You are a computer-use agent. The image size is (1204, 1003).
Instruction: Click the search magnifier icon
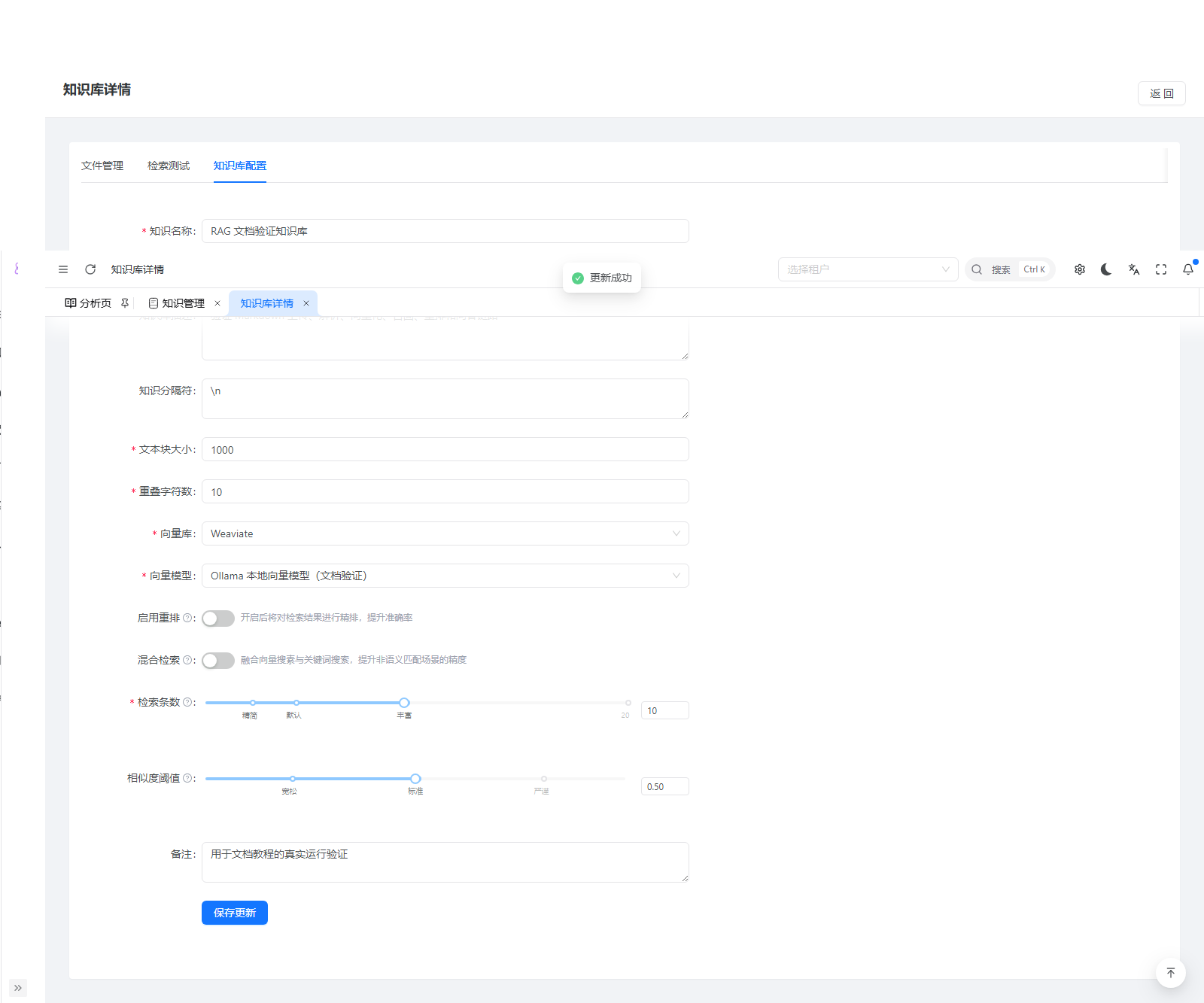[977, 269]
